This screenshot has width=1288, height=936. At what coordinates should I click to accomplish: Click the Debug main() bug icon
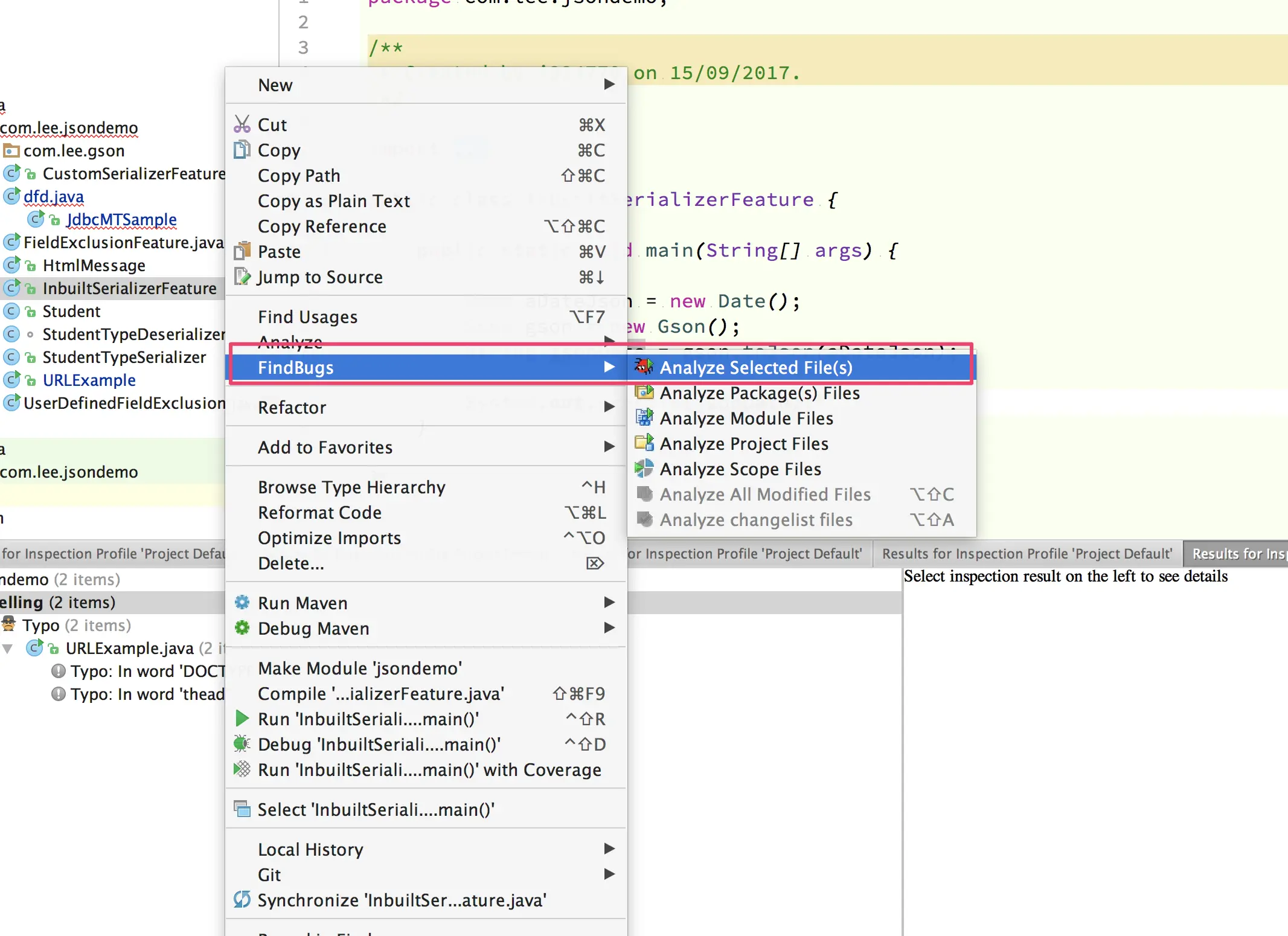(x=242, y=744)
